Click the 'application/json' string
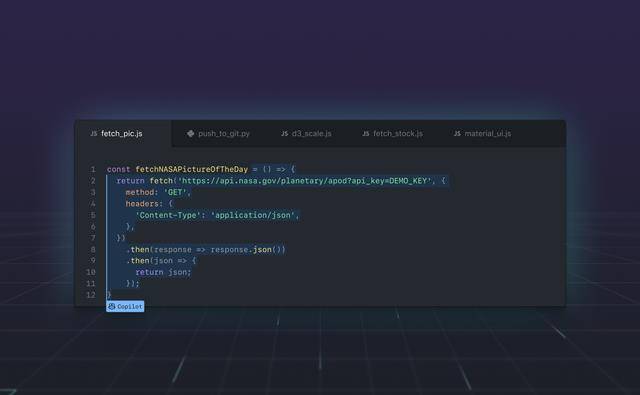Viewport: 640px width, 395px height. point(253,215)
